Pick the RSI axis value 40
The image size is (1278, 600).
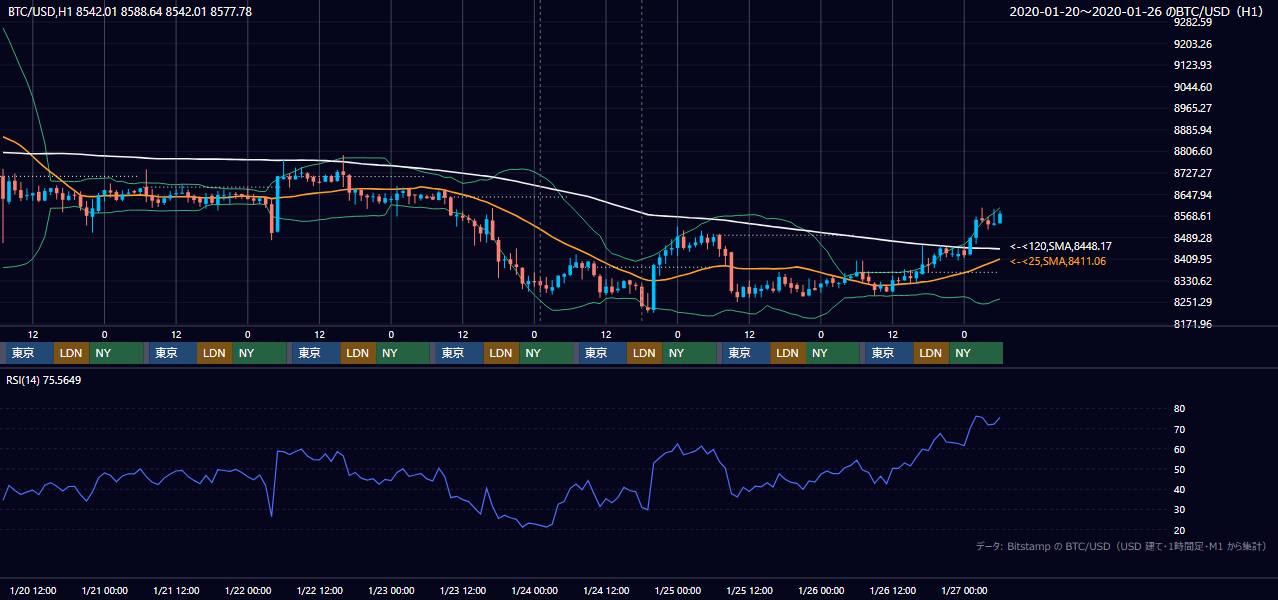[1180, 489]
